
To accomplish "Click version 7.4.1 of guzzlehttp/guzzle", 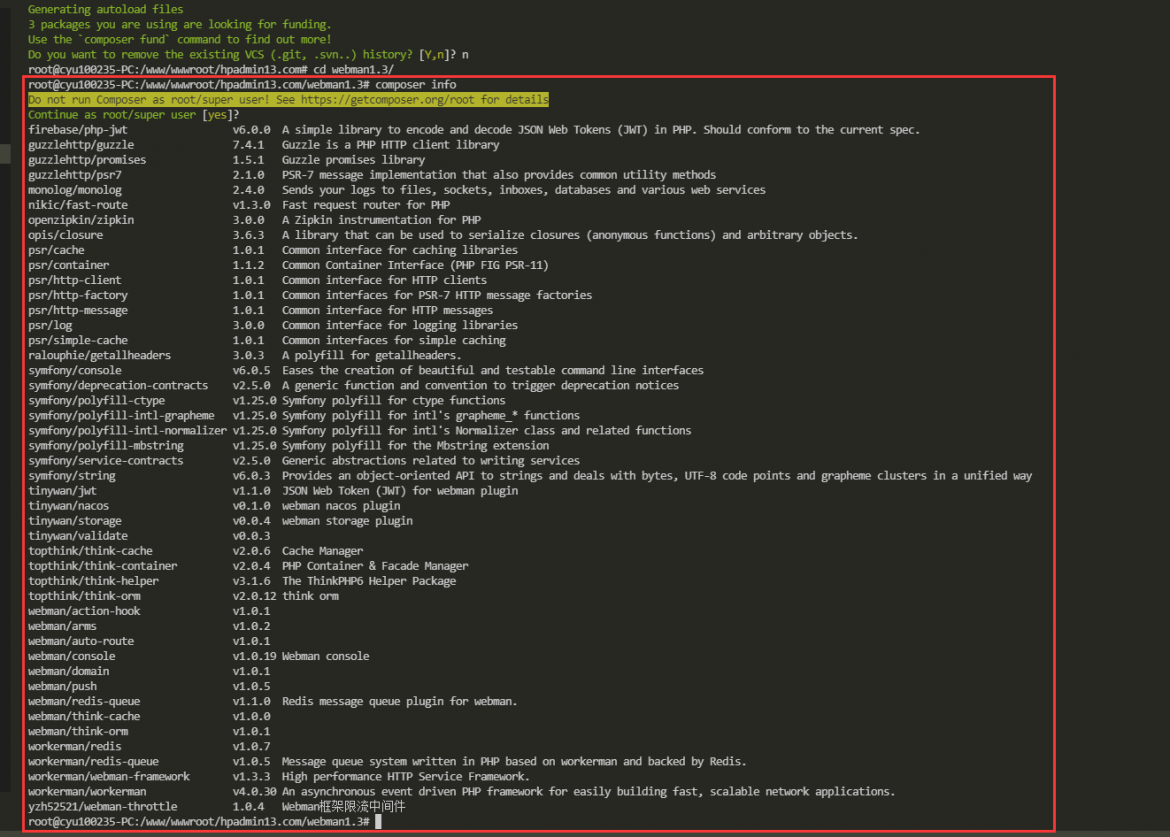I will (248, 145).
